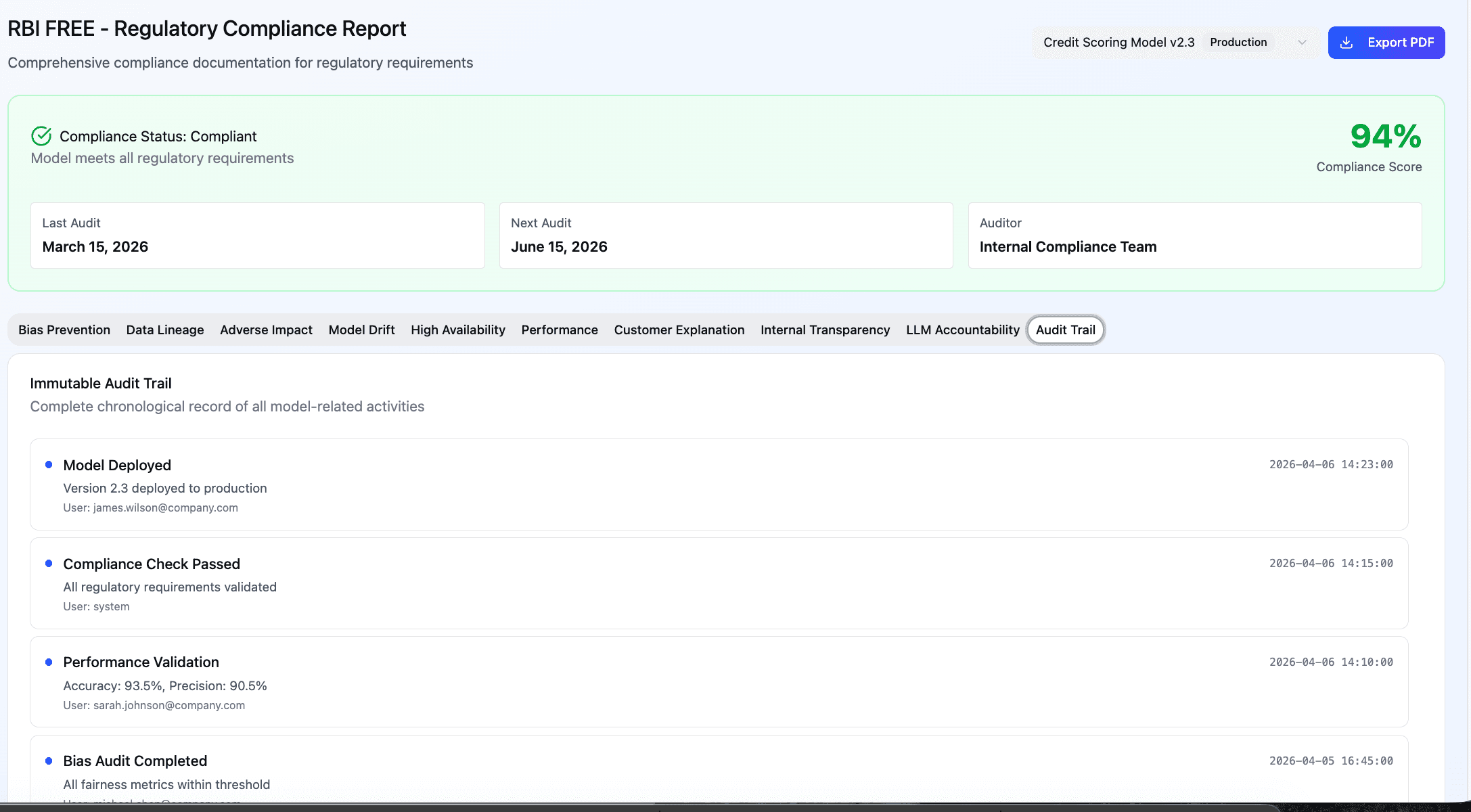1471x812 pixels.
Task: Go to the Model Drift tab
Action: click(361, 330)
